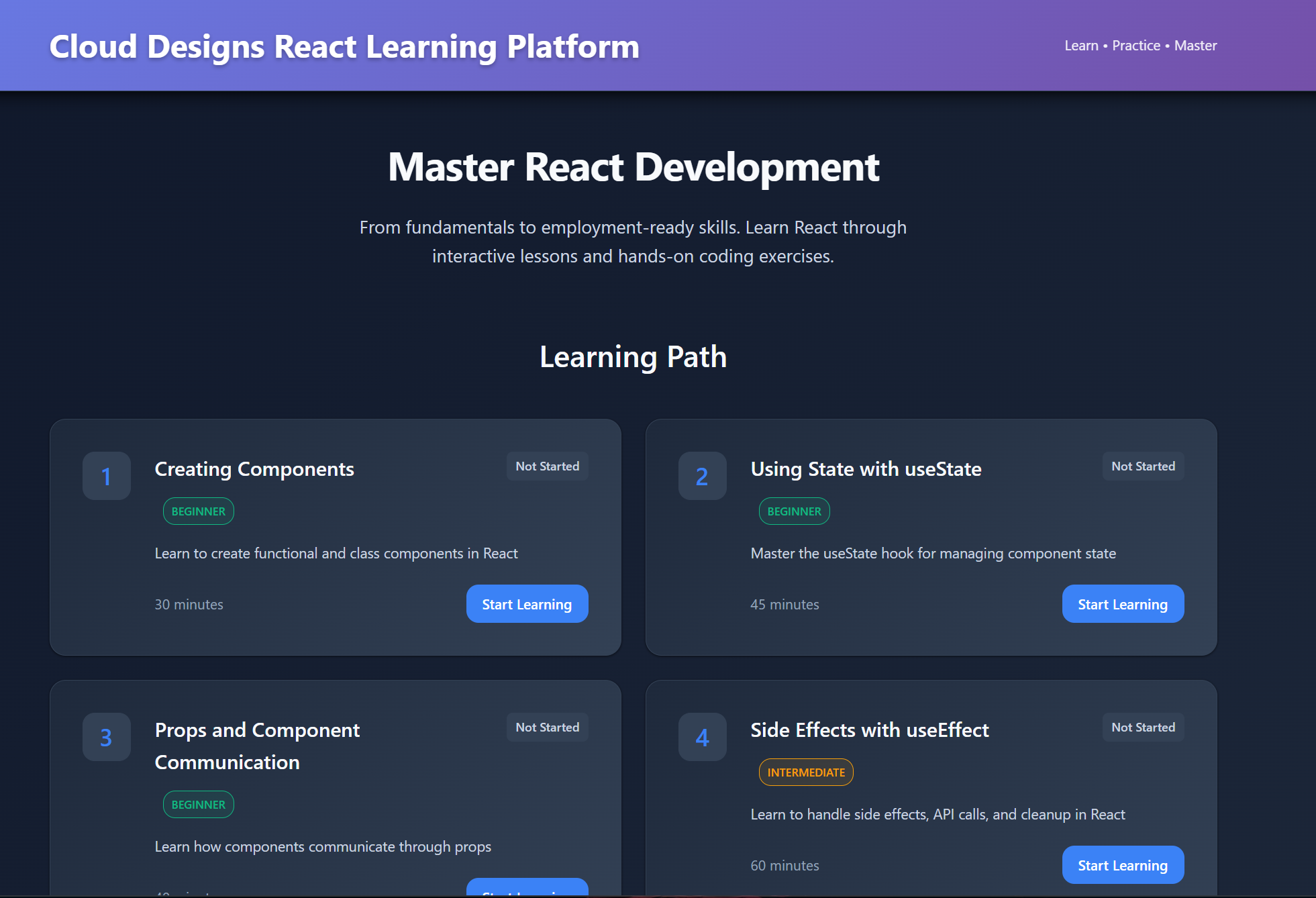Select the 60 minutes duration label
The height and width of the screenshot is (898, 1316).
click(x=784, y=865)
